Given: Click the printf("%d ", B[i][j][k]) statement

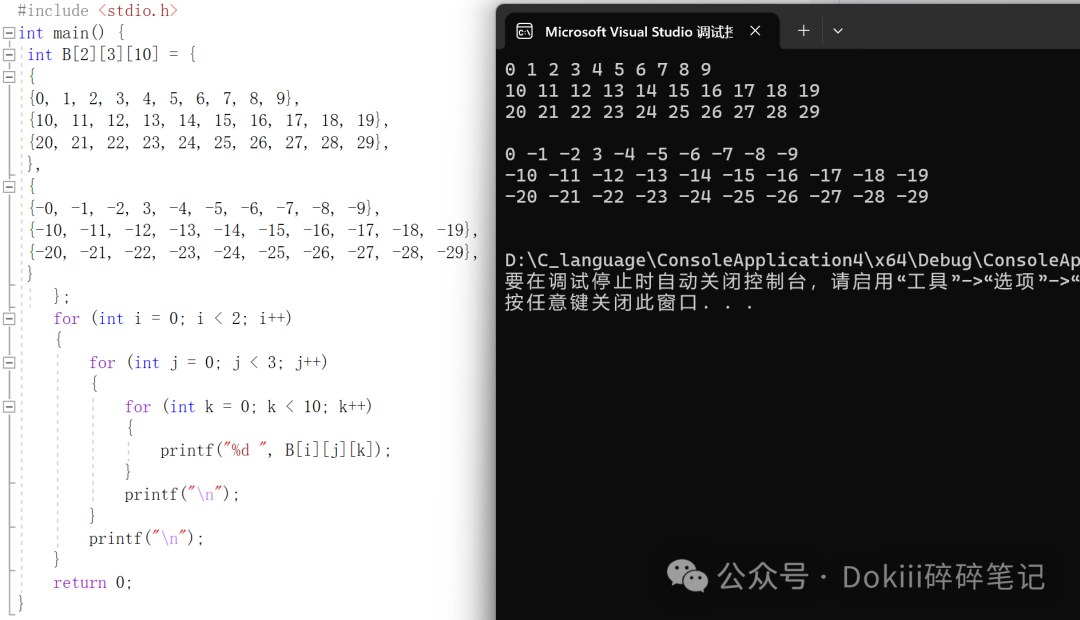Looking at the screenshot, I should point(275,450).
